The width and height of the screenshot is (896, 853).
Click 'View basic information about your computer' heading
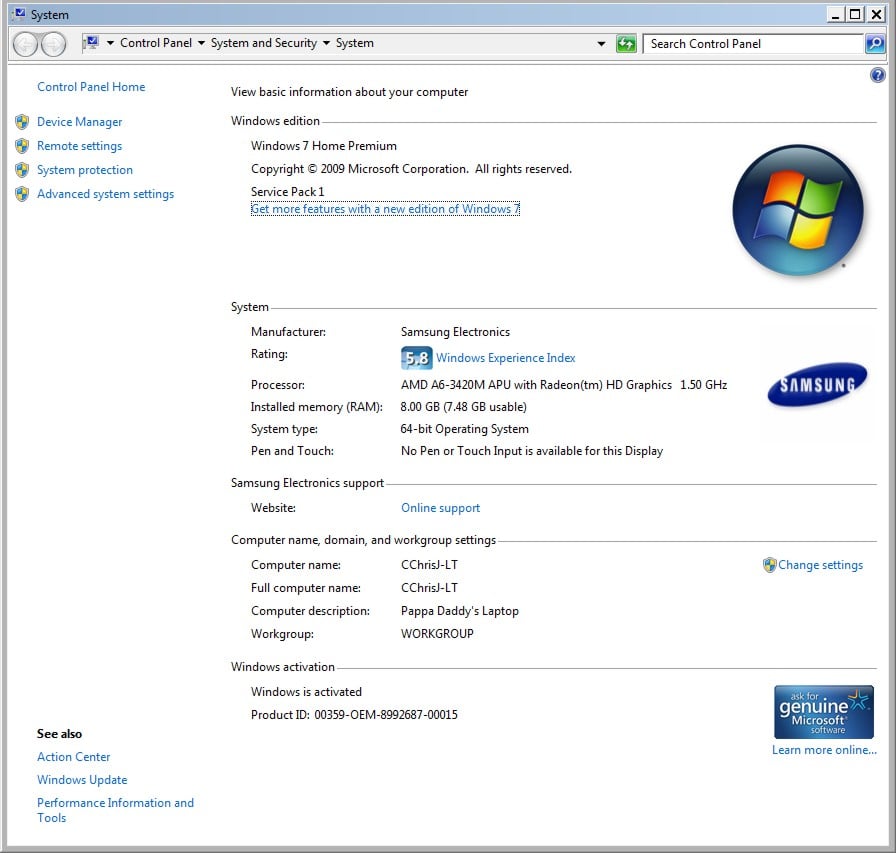click(x=349, y=92)
